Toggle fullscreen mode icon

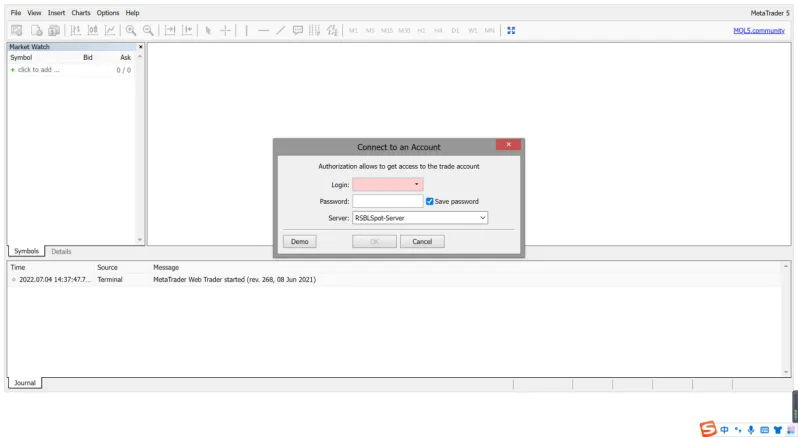(x=511, y=31)
